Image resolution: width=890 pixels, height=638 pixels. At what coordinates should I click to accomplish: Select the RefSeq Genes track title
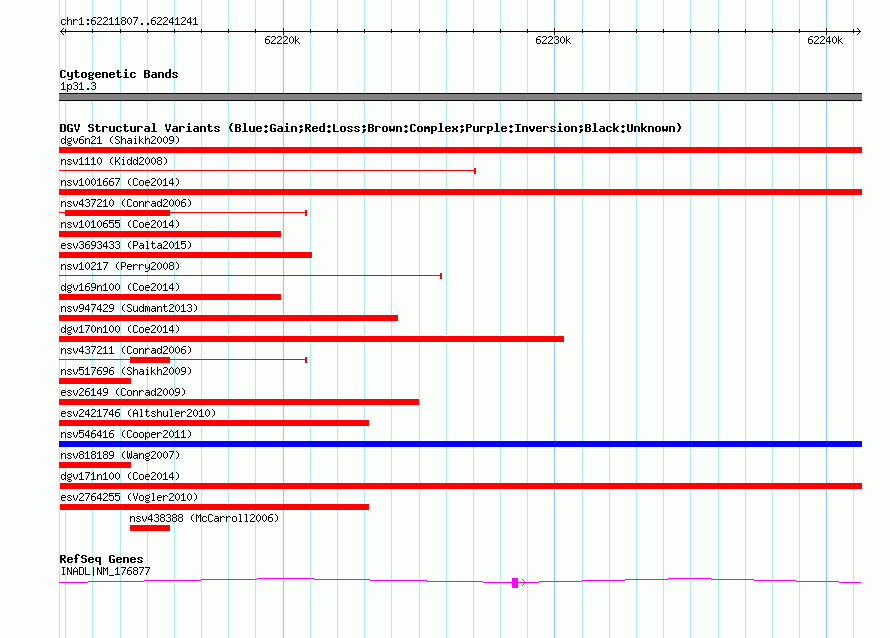(101, 559)
